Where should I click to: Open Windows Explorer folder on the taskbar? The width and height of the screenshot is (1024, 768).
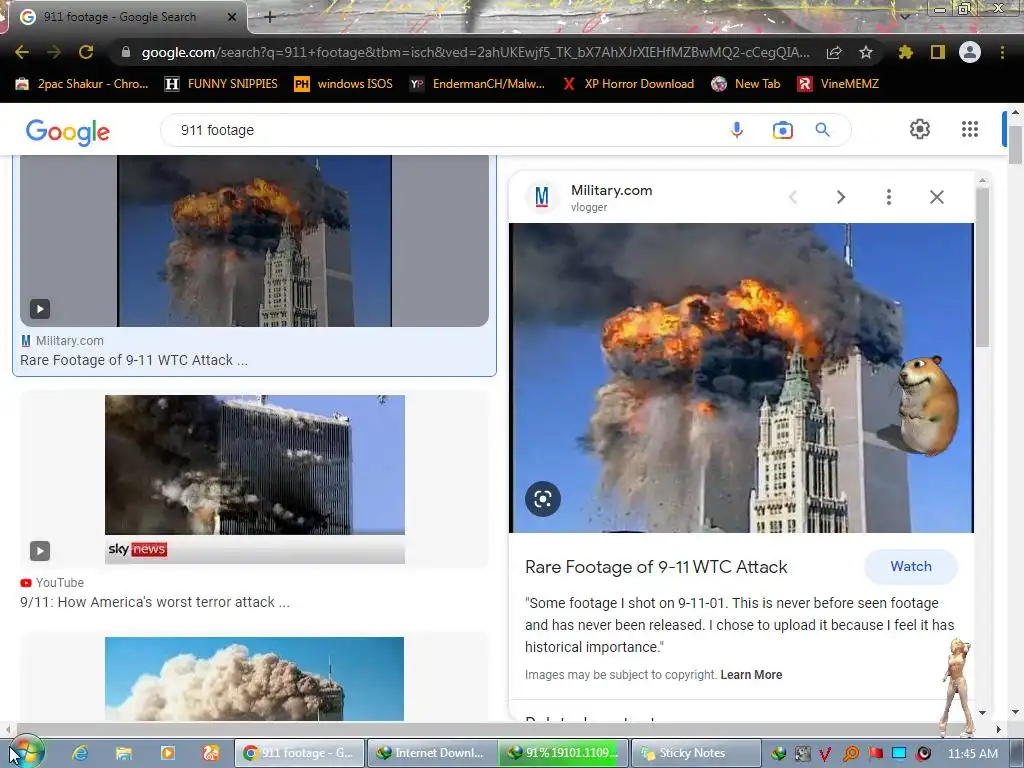[123, 753]
